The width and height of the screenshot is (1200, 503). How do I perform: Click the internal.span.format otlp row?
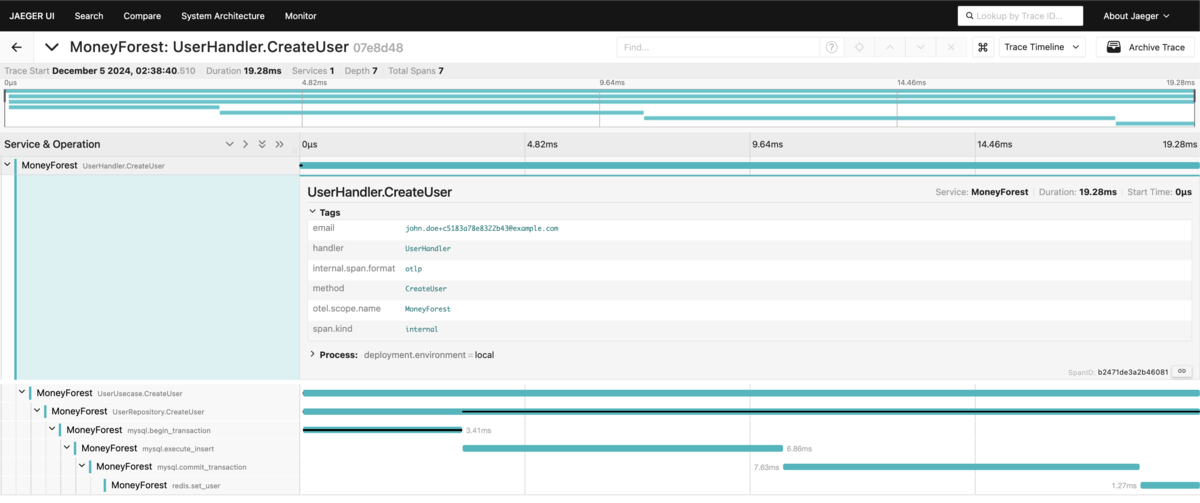[750, 268]
